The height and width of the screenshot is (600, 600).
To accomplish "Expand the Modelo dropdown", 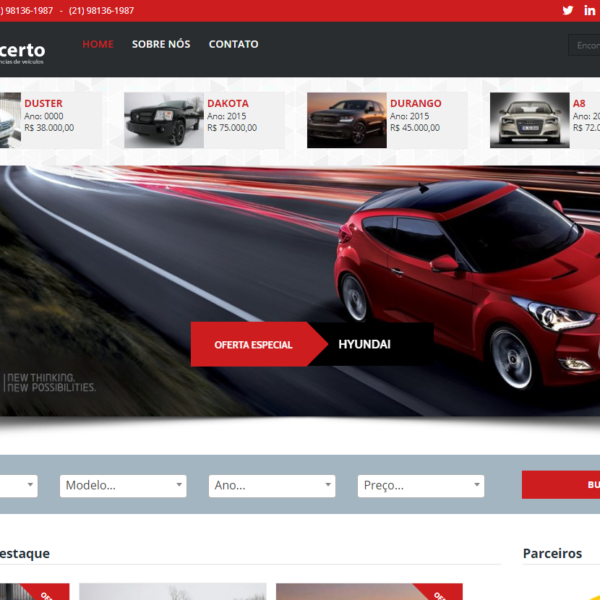I will (x=123, y=486).
